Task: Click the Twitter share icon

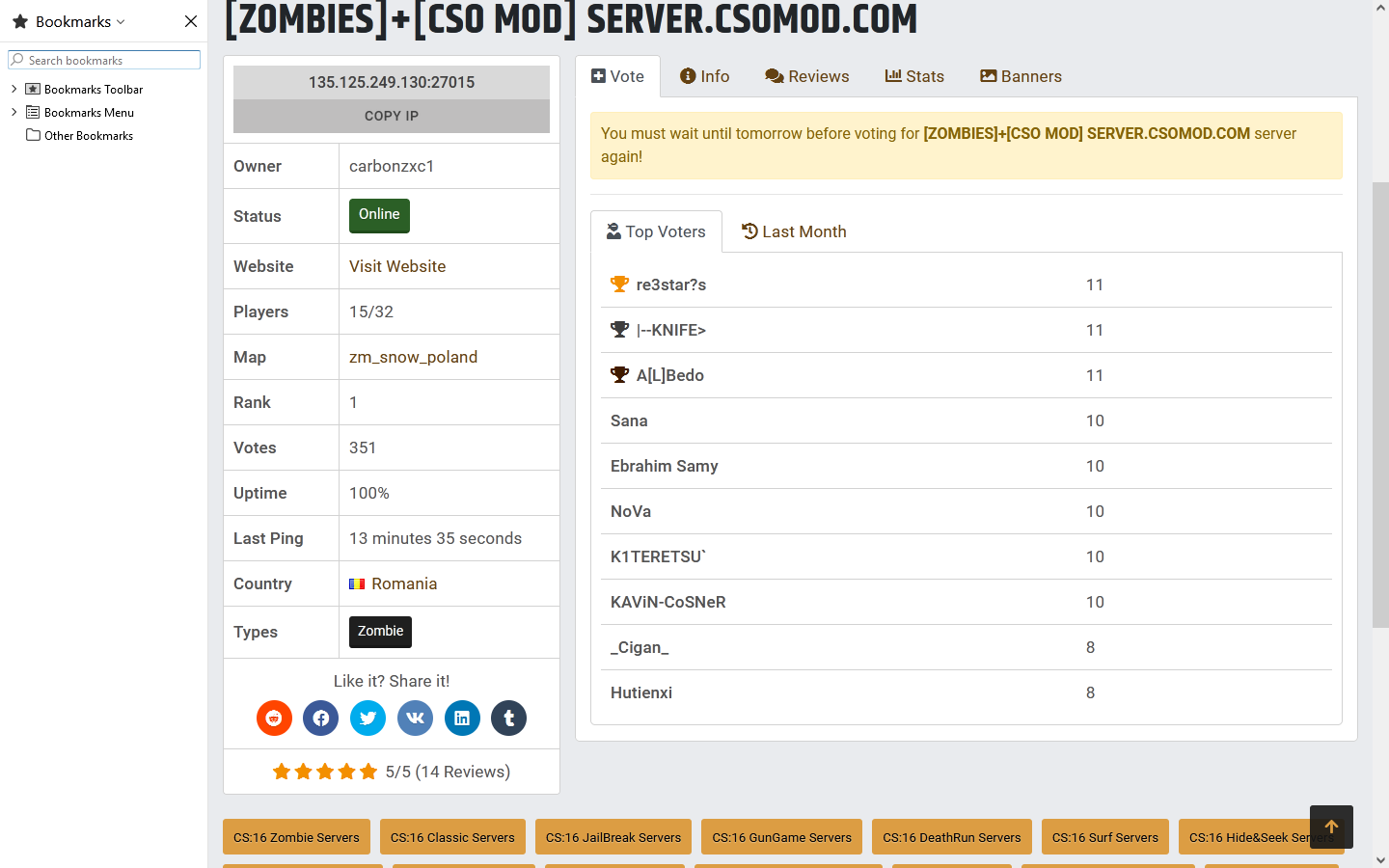Action: [x=368, y=718]
